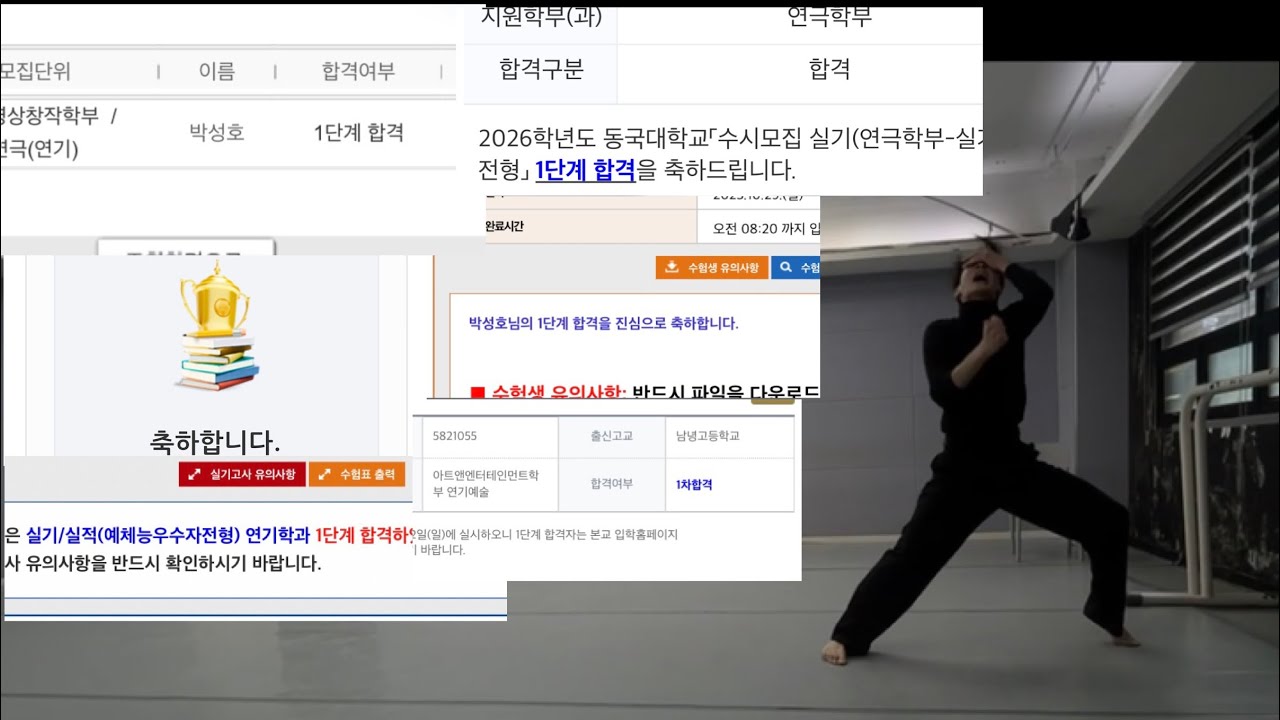This screenshot has height=720, width=1280.
Task: Click the magnifier icon on the blue button
Action: tap(787, 268)
